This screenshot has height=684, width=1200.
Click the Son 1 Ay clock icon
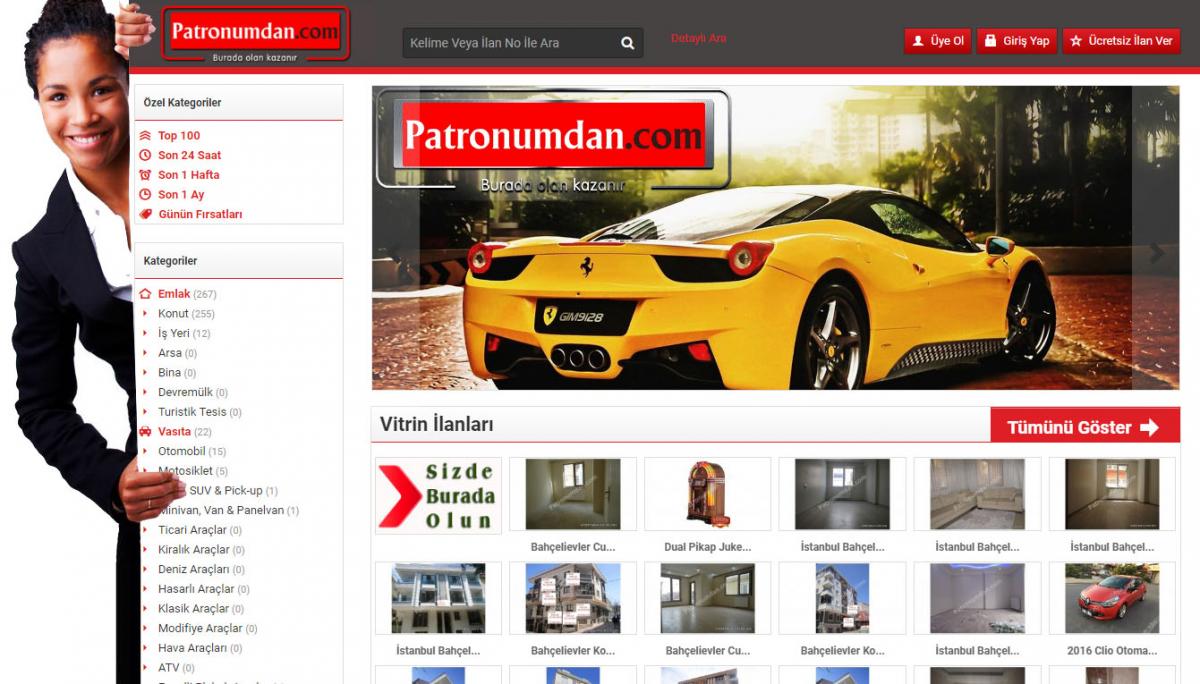point(145,195)
